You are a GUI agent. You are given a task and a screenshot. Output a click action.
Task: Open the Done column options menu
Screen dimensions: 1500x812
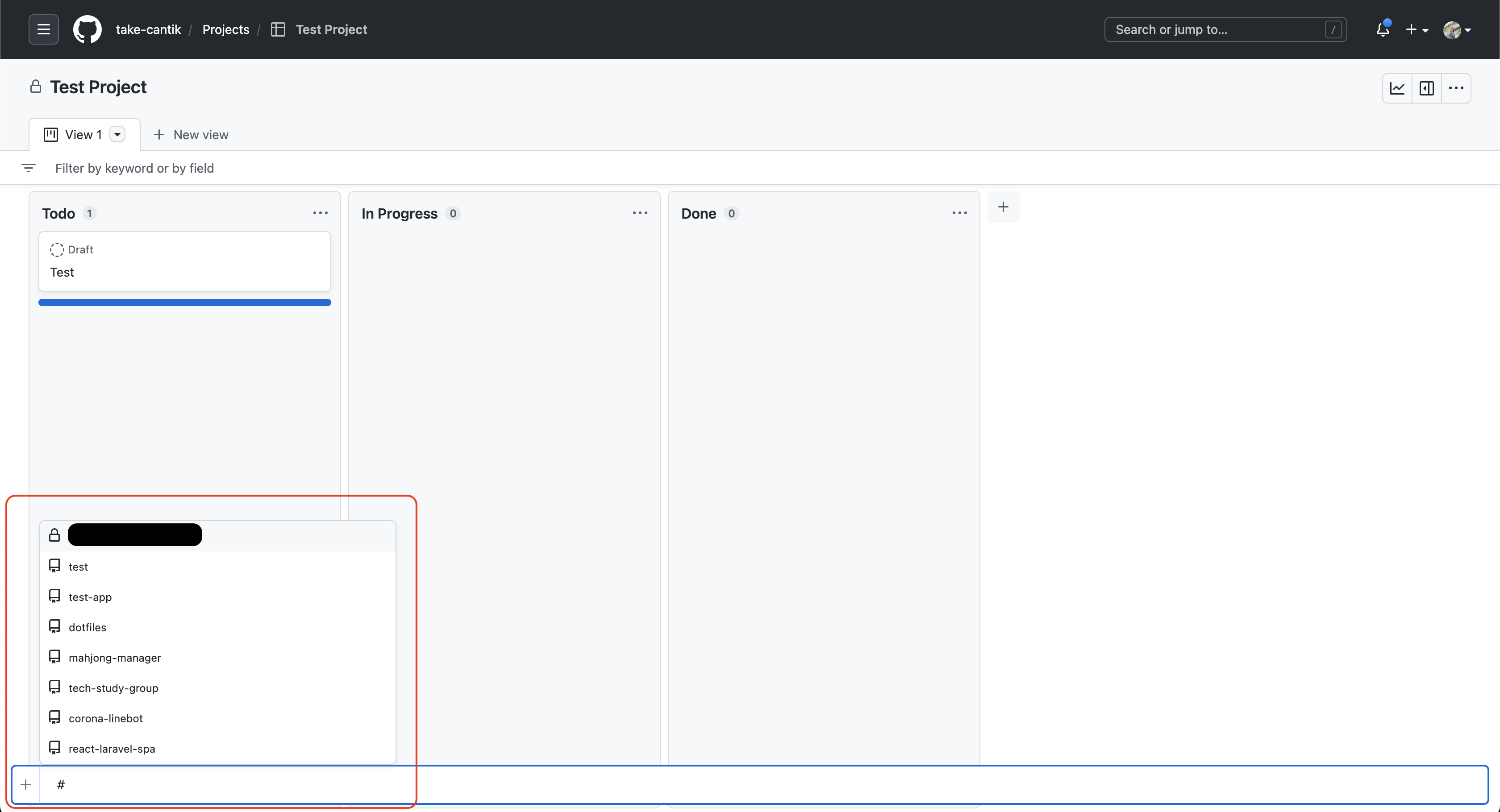click(959, 212)
